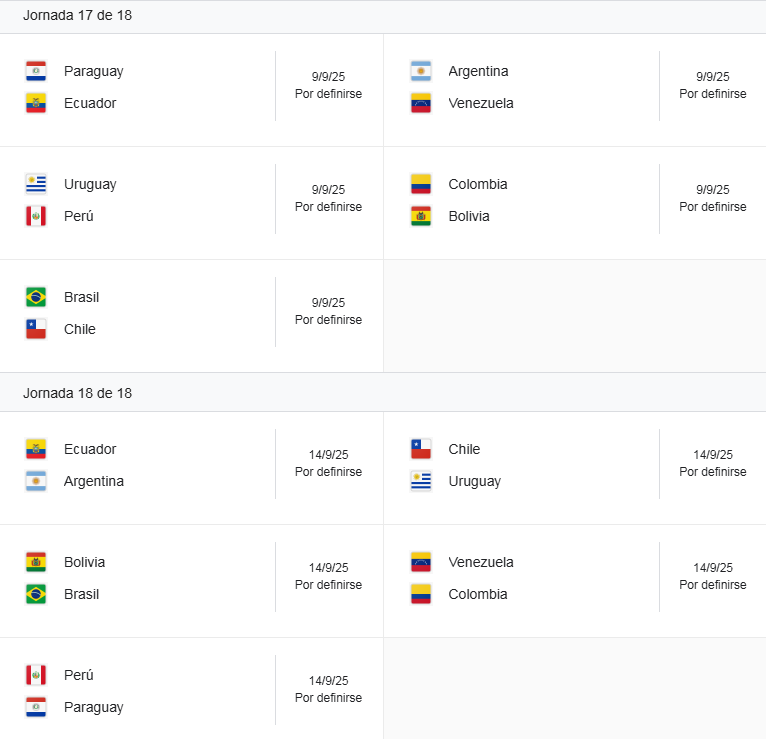This screenshot has height=739, width=766.
Task: Select Argentina team name on 9/9/25
Action: pyautogui.click(x=478, y=71)
